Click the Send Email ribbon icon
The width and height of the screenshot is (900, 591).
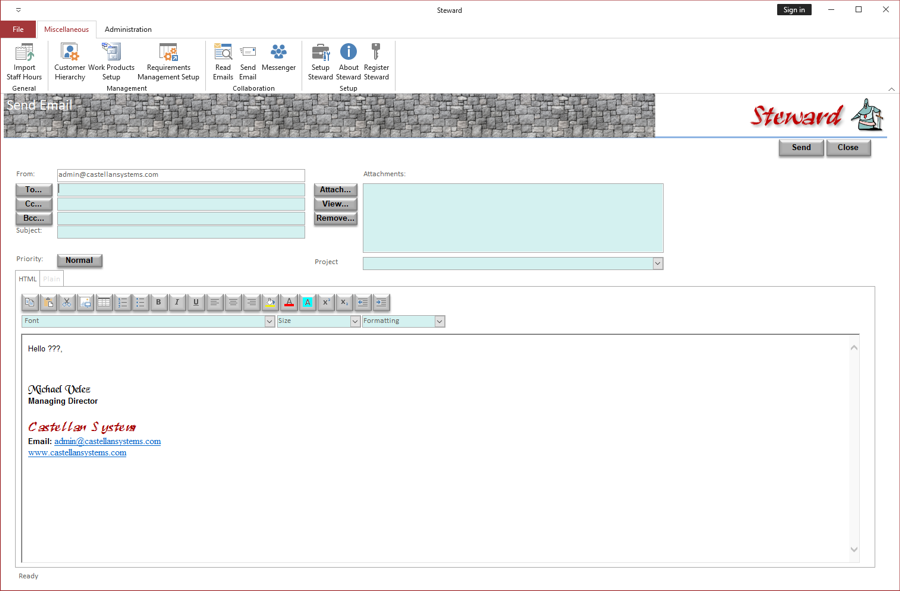pos(247,62)
